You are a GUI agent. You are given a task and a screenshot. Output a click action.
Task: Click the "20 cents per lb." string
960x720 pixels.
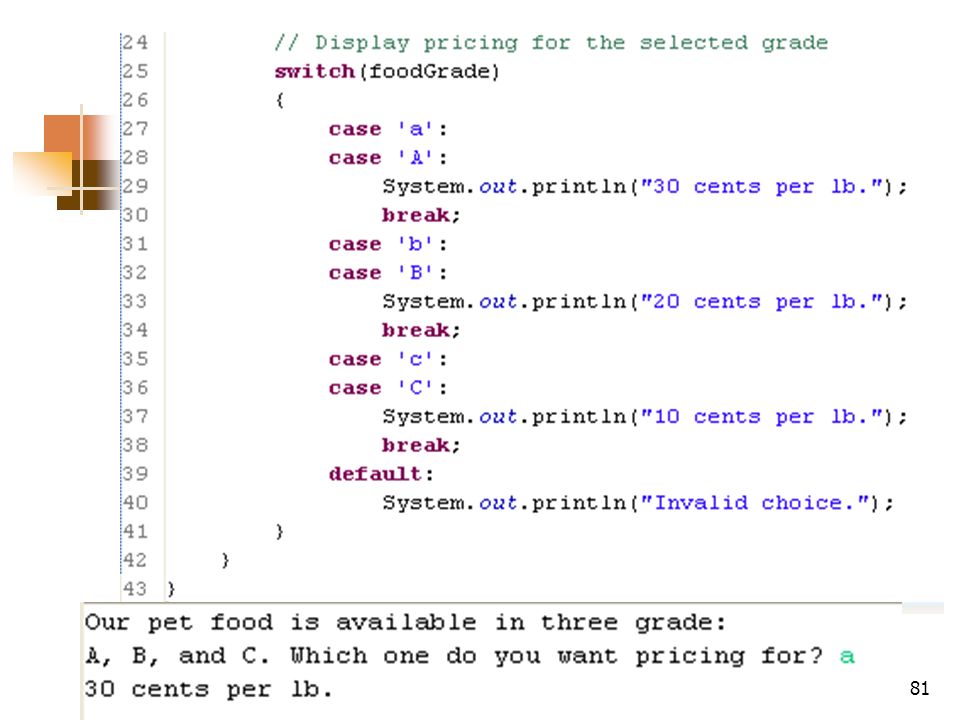(762, 301)
